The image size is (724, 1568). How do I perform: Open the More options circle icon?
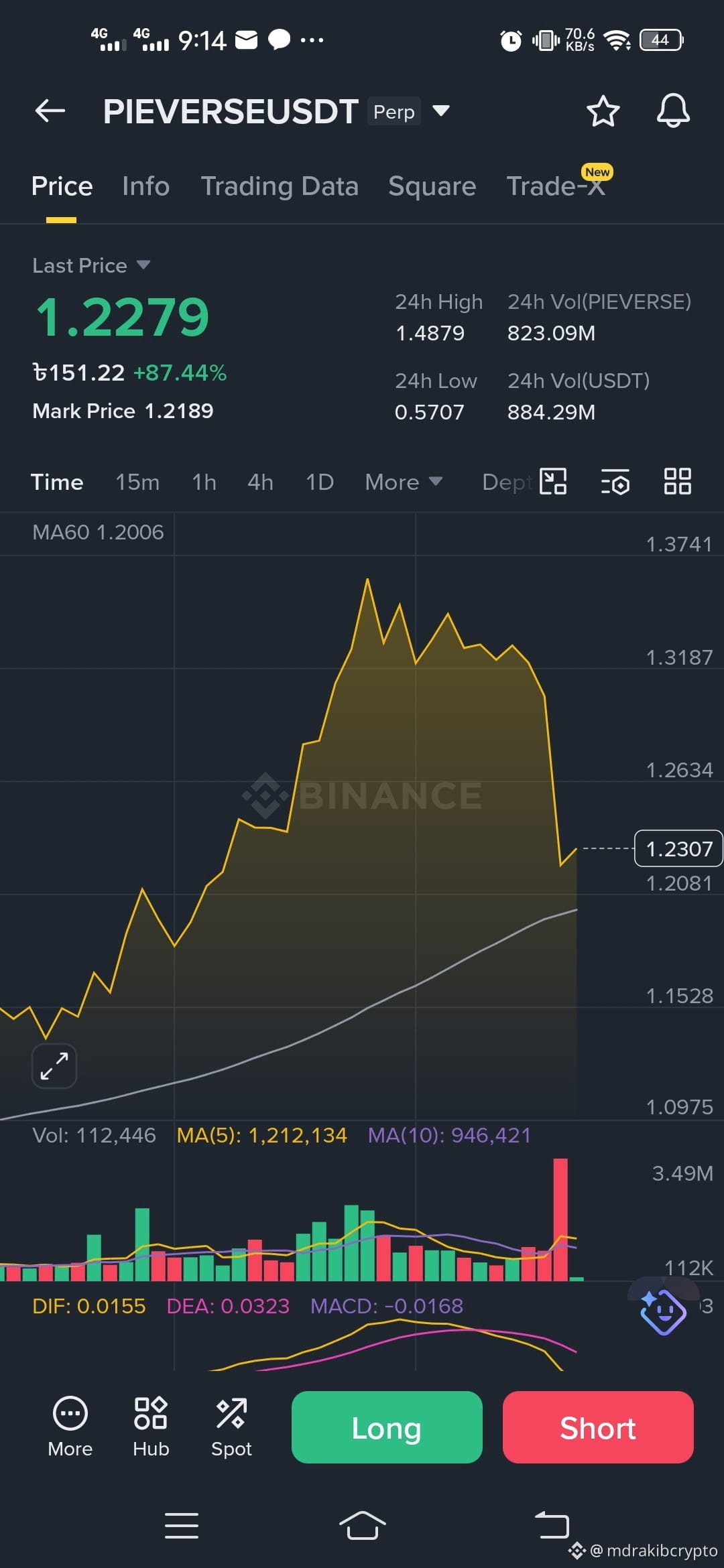coord(70,1427)
